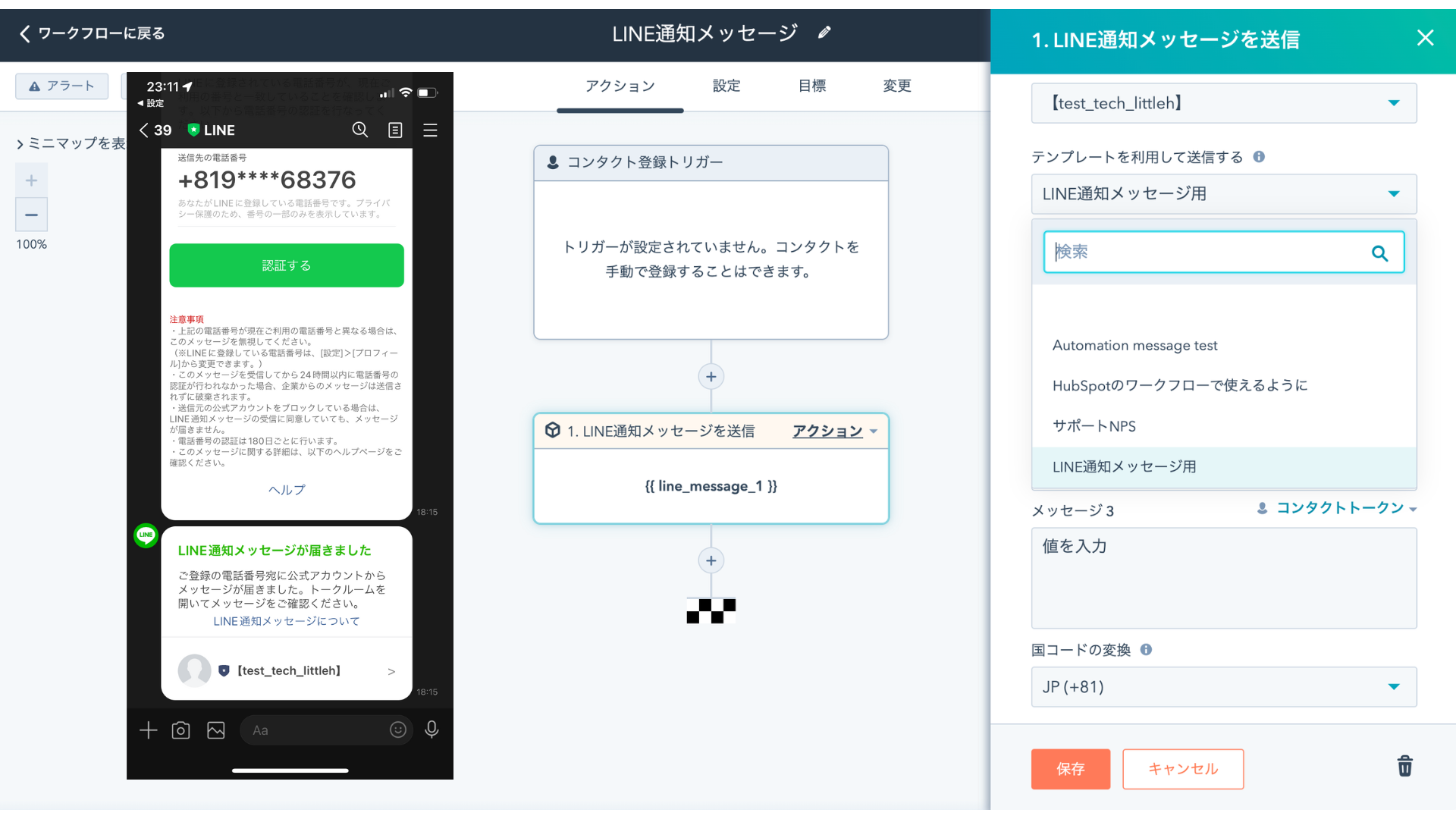Delete action with the trash icon

click(1404, 766)
